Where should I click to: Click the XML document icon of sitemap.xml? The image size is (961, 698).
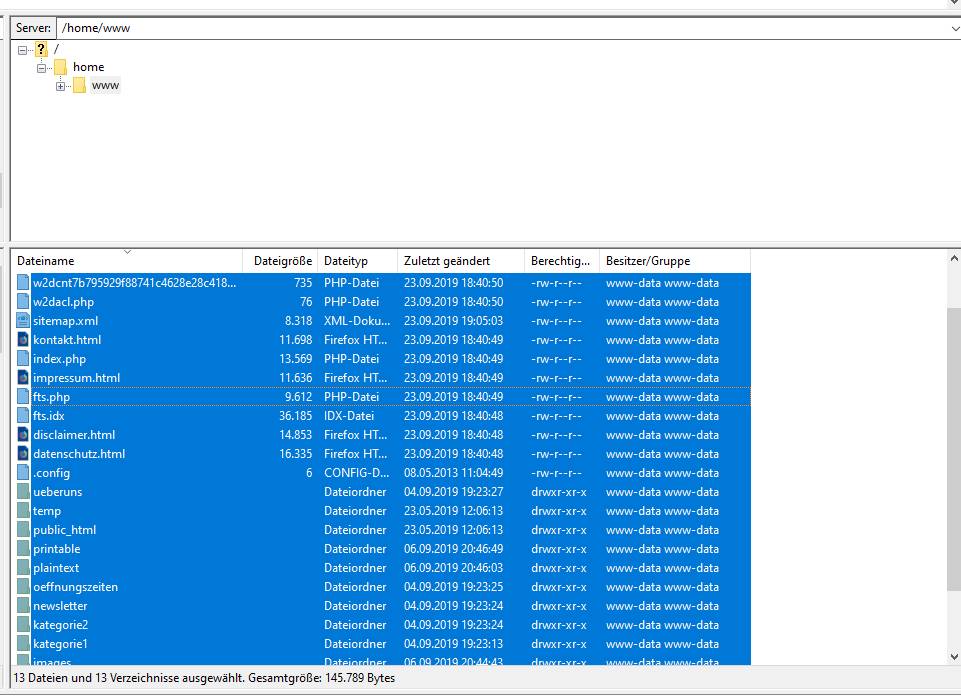(x=23, y=320)
